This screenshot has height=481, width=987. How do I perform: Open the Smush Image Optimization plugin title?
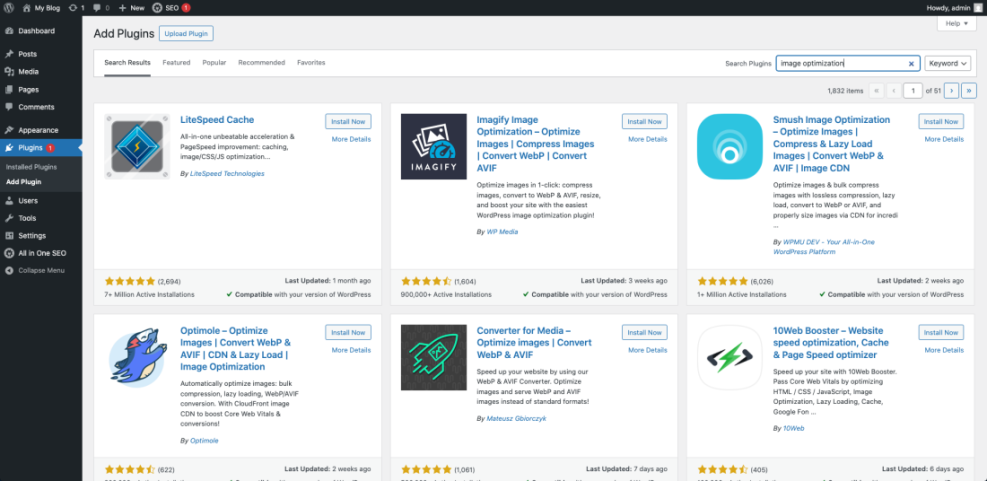point(832,144)
